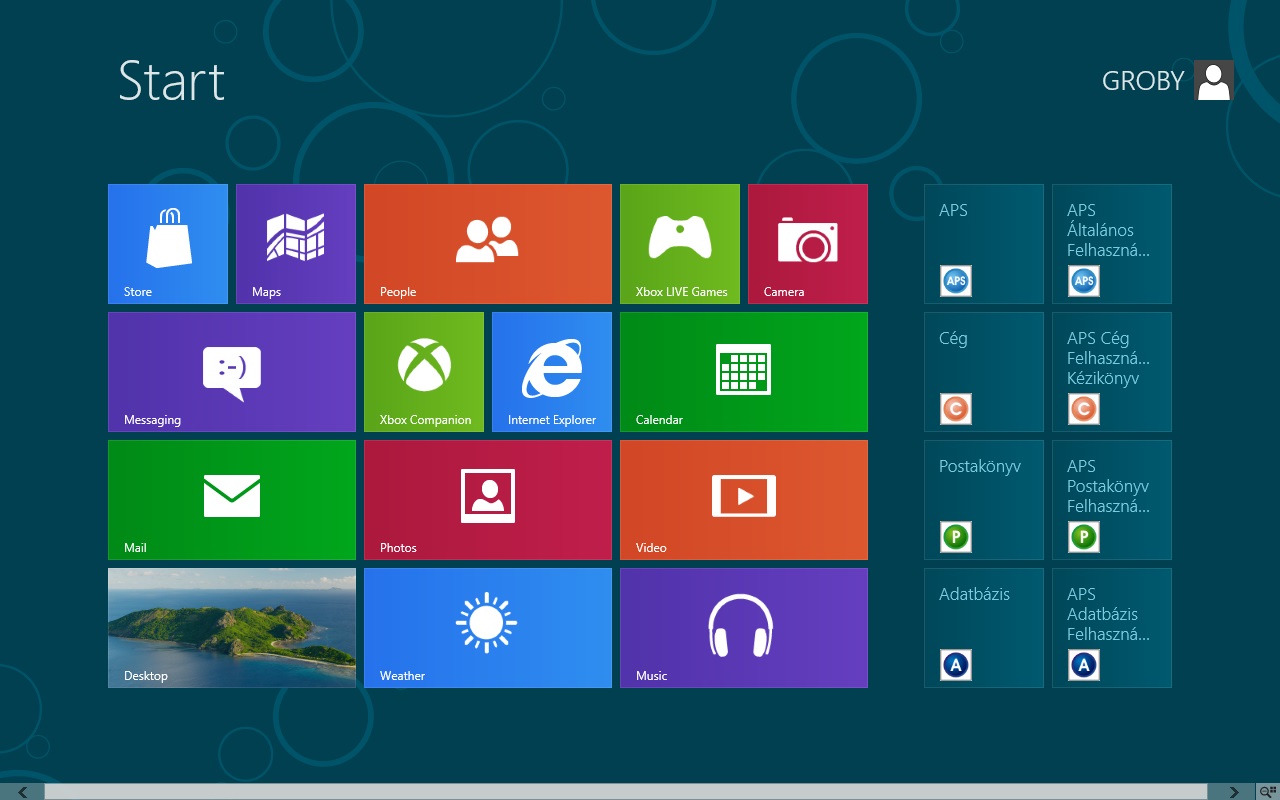This screenshot has height=800, width=1280.
Task: Open the Postakönyv application tile
Action: coord(984,500)
